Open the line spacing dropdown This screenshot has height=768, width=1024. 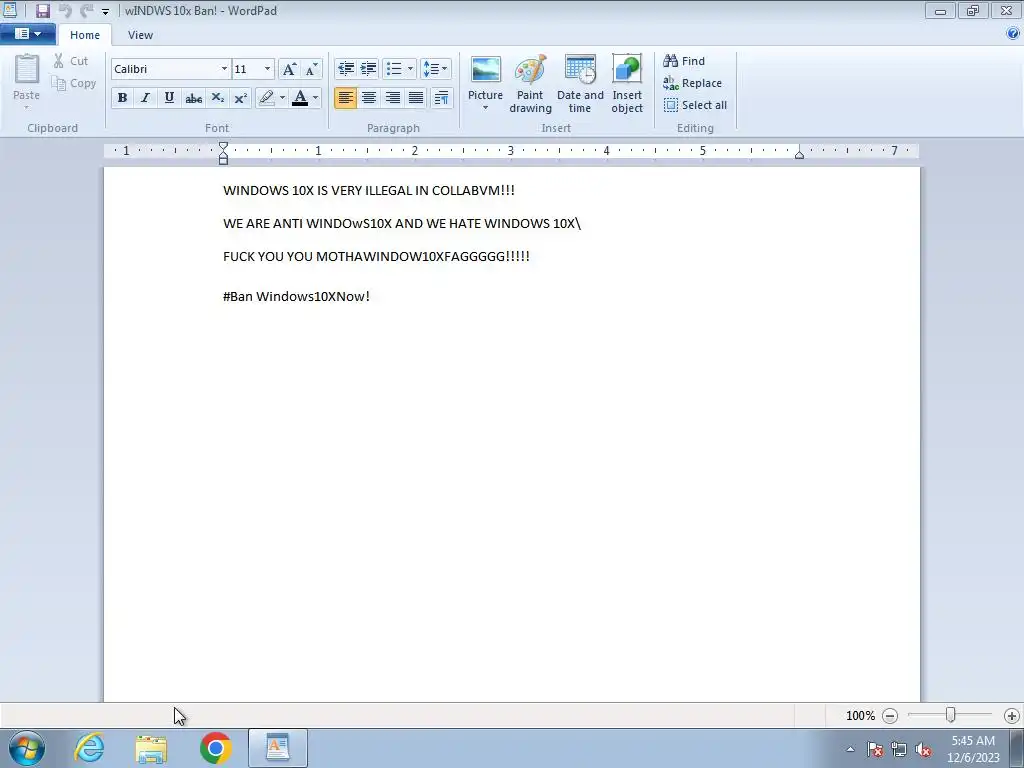pyautogui.click(x=435, y=69)
